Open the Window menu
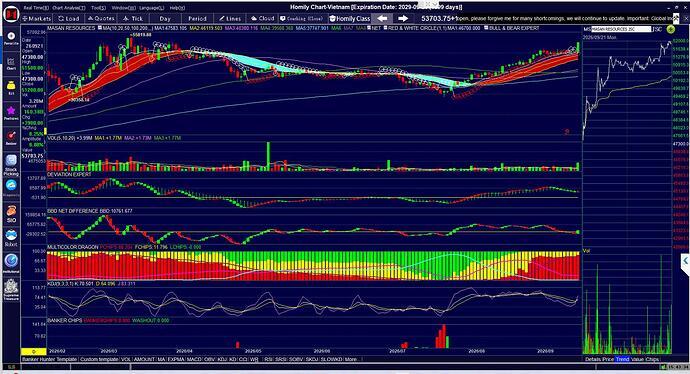Screen dimensions: 690x374 pyautogui.click(x=124, y=8)
